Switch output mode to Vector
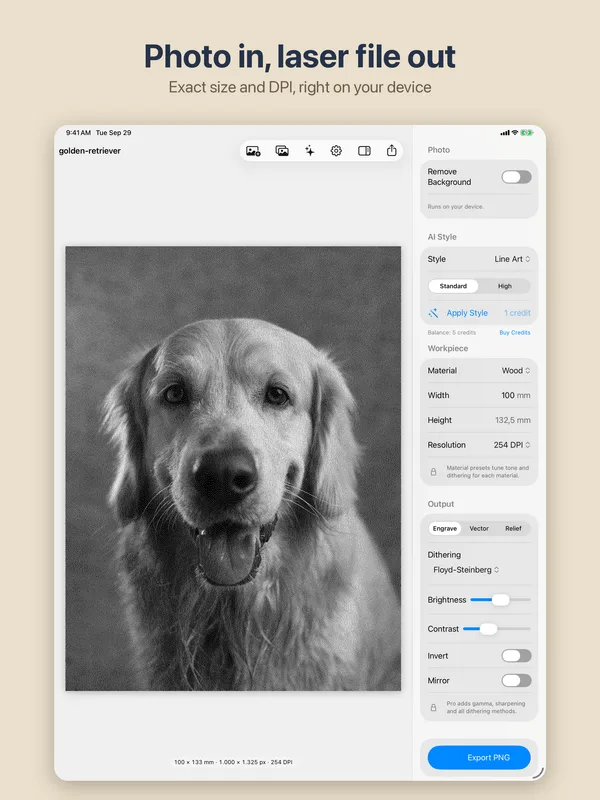 click(x=479, y=529)
